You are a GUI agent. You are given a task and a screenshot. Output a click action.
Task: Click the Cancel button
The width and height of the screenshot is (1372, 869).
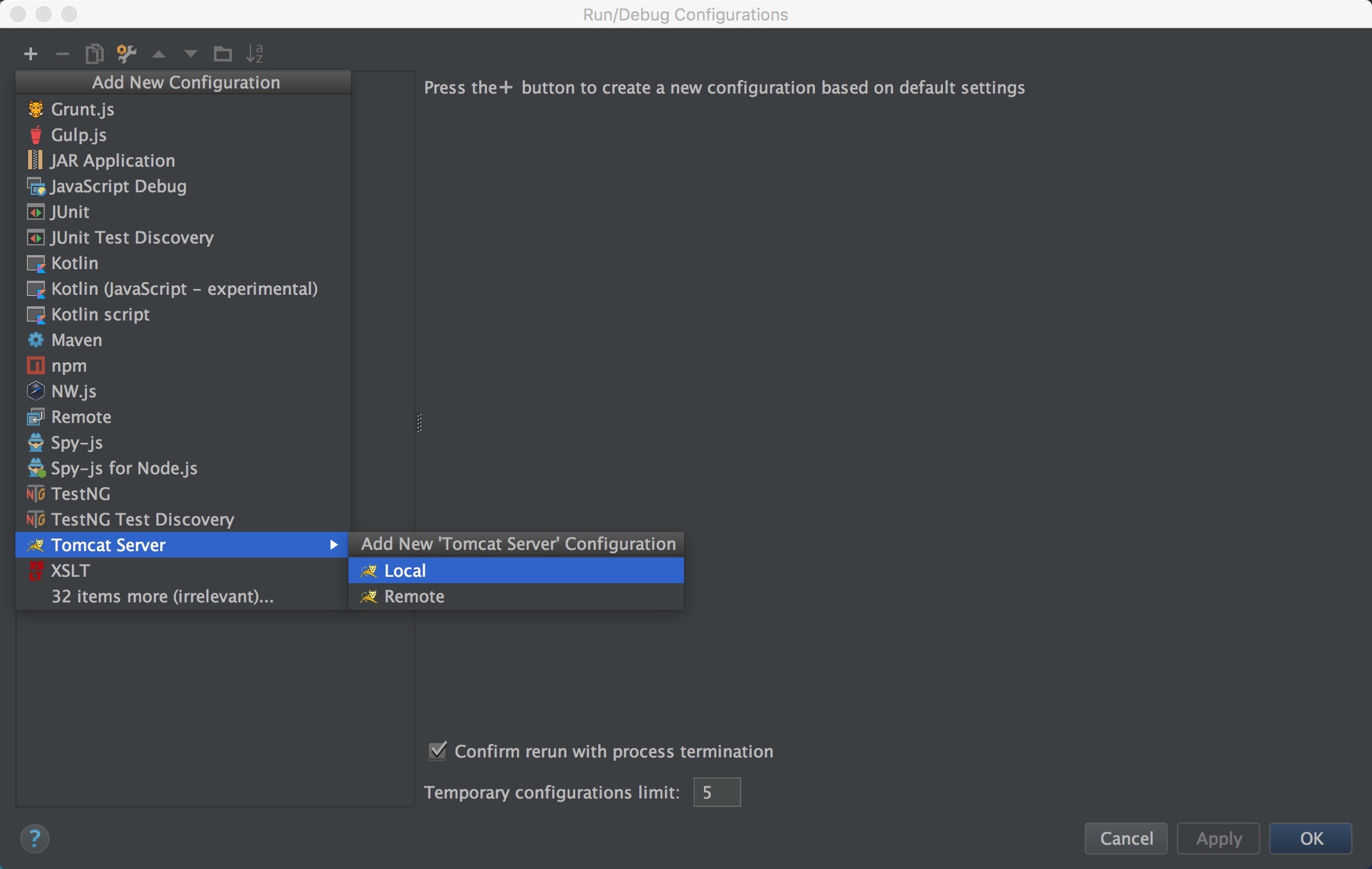(1125, 839)
